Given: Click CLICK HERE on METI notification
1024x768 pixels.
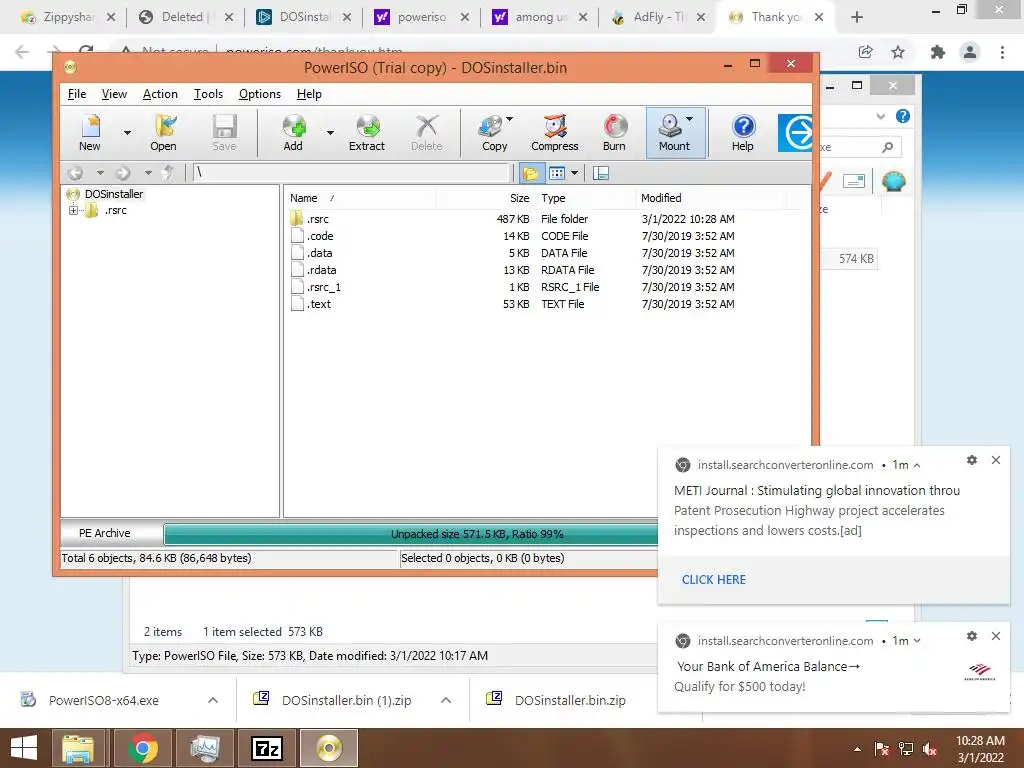Looking at the screenshot, I should pyautogui.click(x=713, y=580).
